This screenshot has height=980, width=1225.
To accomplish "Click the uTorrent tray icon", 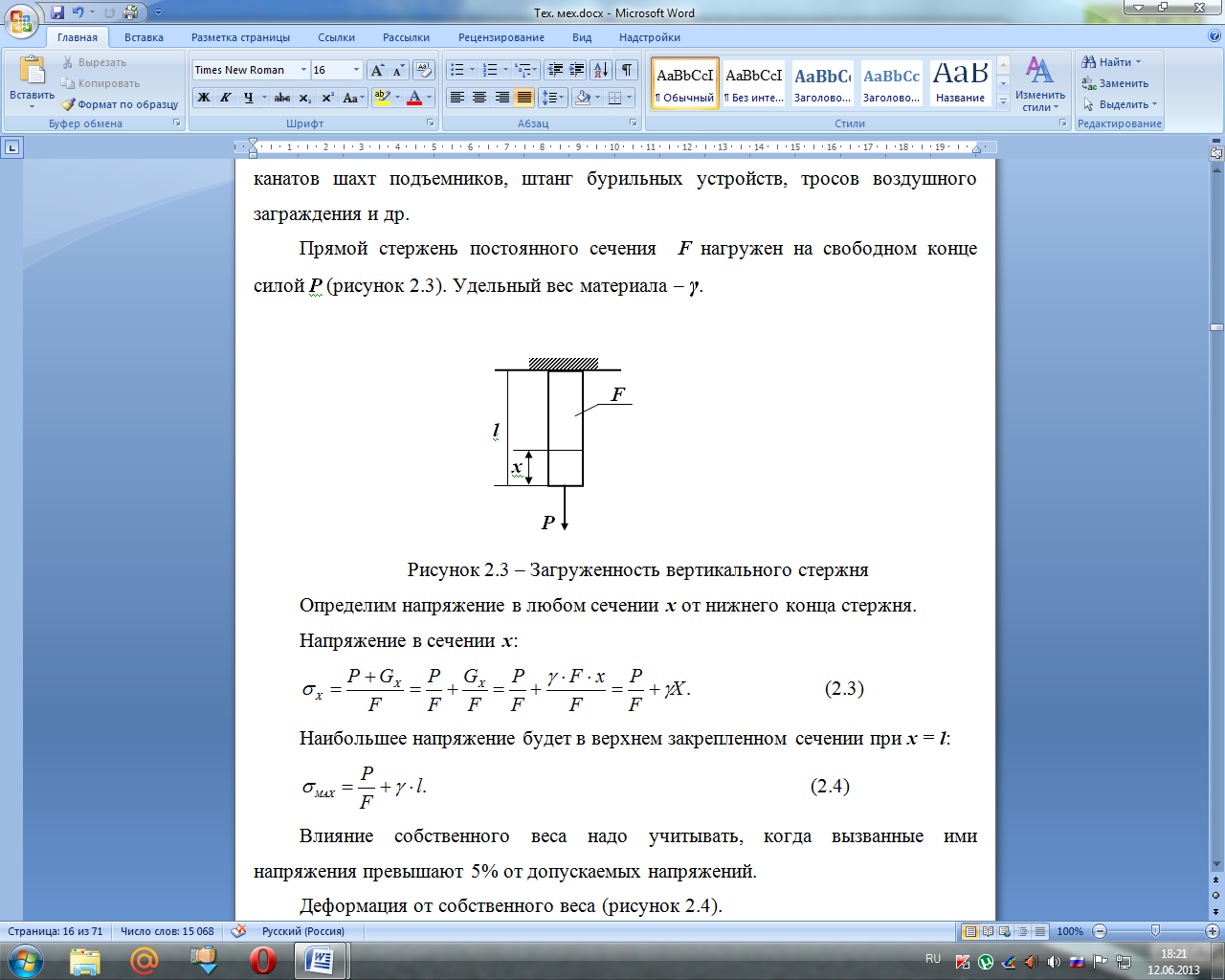I will 986,962.
